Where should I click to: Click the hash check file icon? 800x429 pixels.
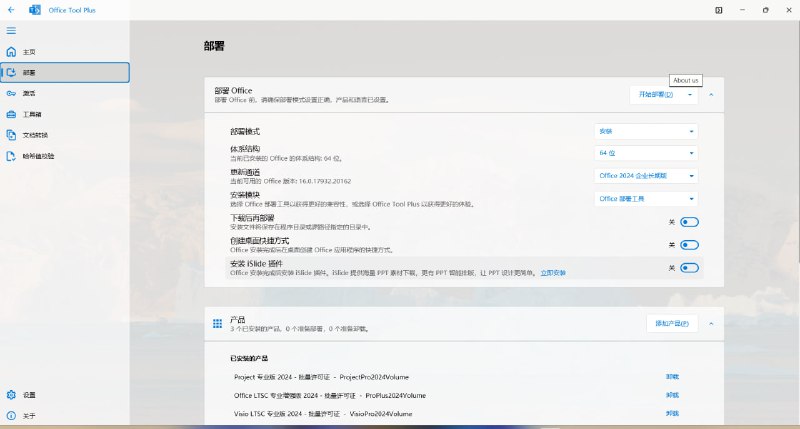(x=11, y=156)
